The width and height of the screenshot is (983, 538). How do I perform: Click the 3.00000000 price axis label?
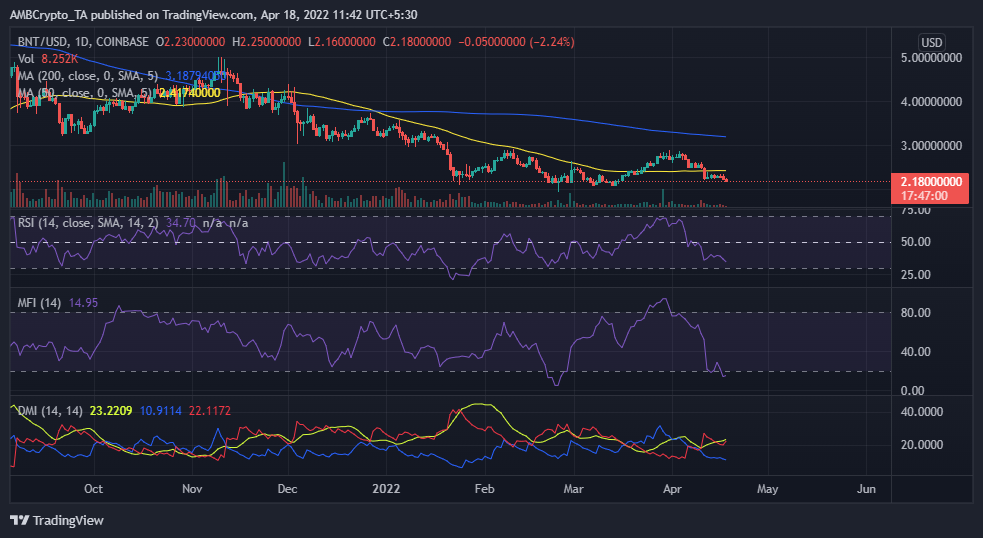(931, 145)
